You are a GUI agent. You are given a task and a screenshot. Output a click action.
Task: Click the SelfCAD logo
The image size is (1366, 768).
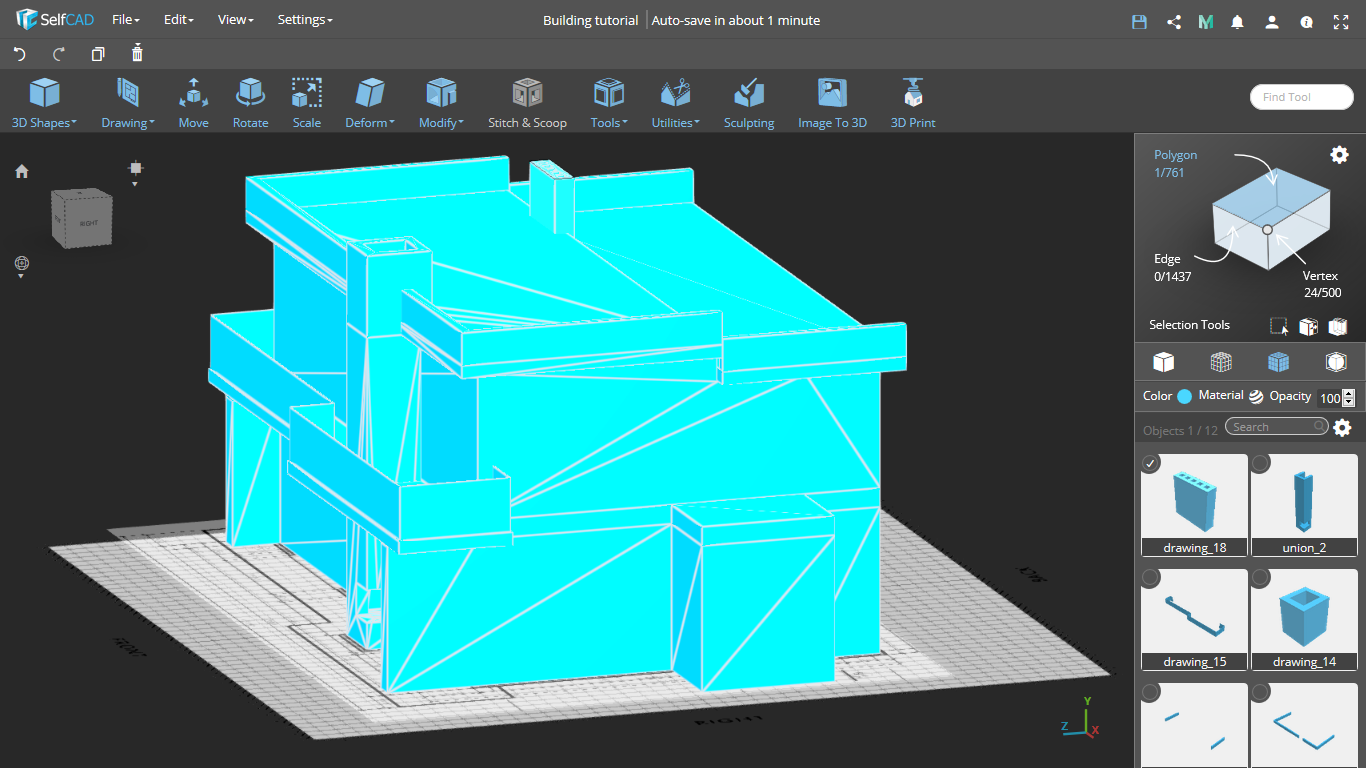point(55,20)
